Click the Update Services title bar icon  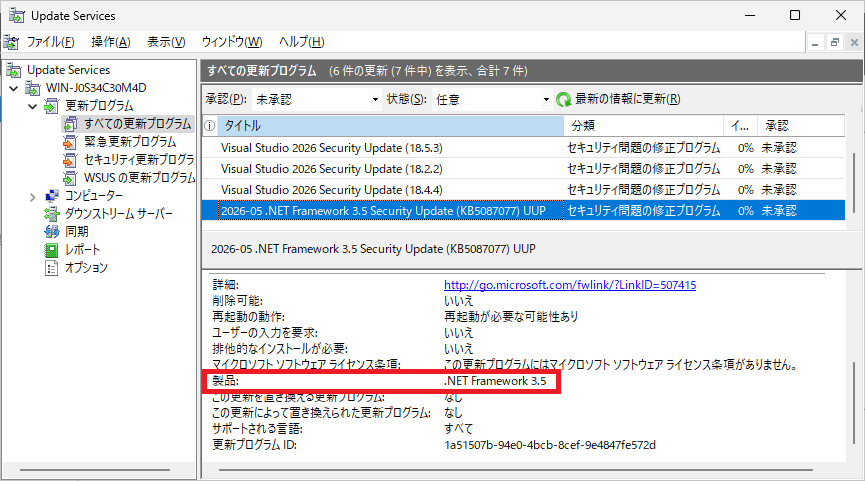tap(17, 15)
